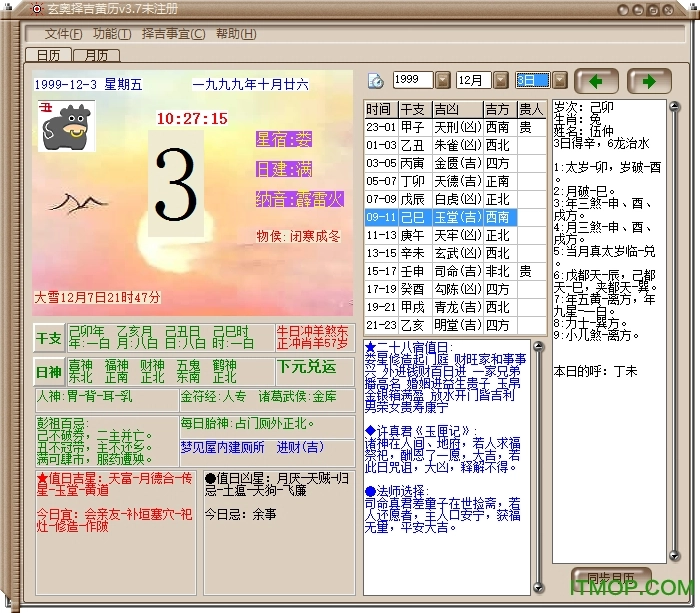Switch to the 月历 tab
The width and height of the screenshot is (700, 613).
coord(97,55)
